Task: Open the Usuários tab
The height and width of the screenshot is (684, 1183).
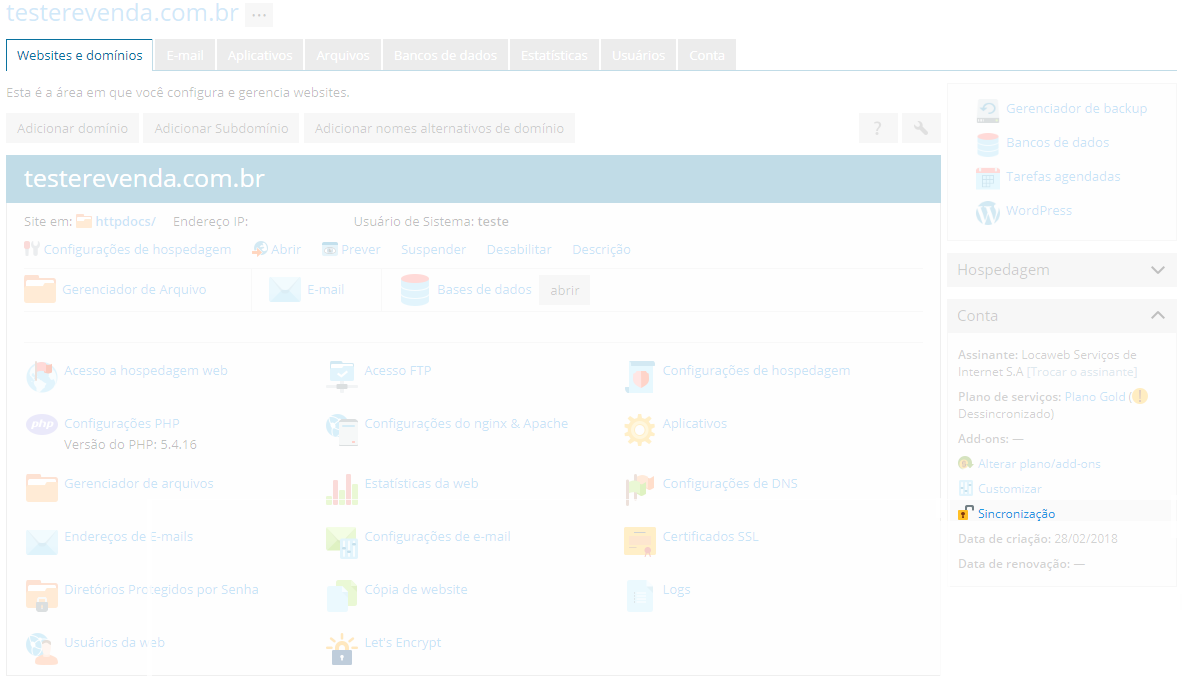Action: (x=638, y=55)
